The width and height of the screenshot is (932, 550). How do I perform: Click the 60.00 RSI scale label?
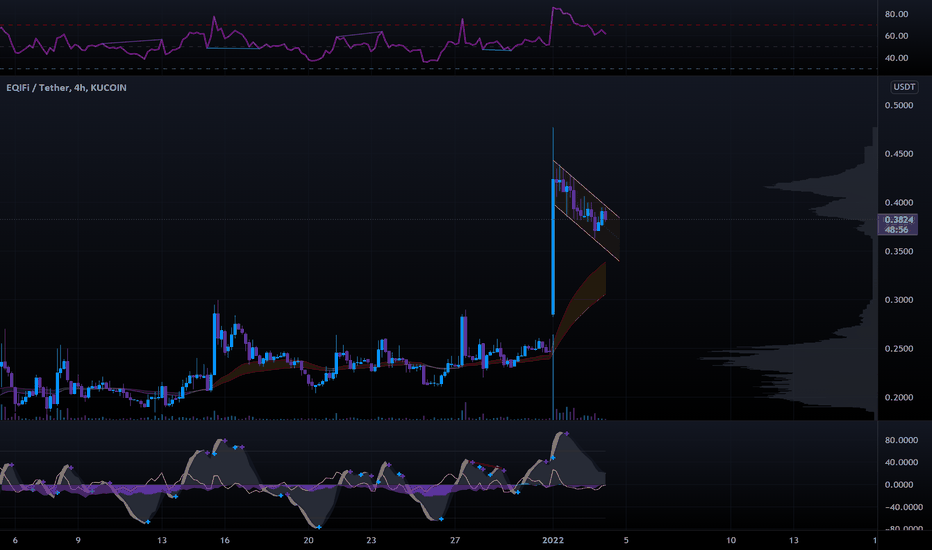pos(896,36)
